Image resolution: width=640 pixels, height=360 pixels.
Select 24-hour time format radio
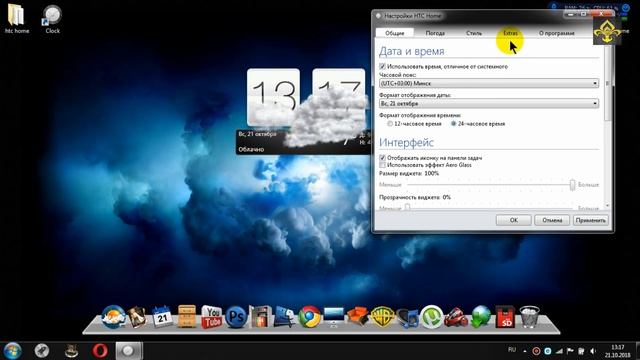[453, 124]
